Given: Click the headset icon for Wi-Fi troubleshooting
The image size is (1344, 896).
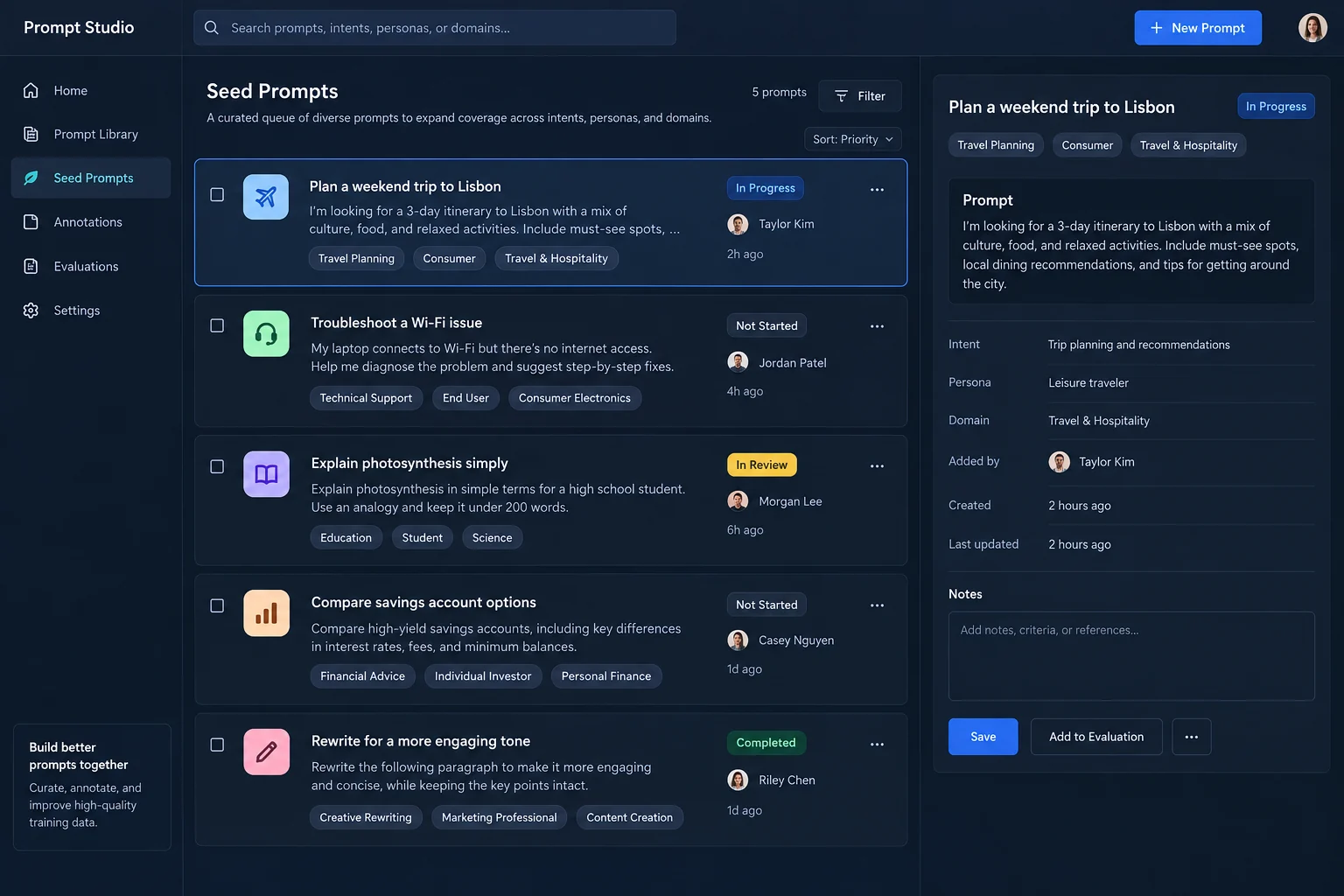Looking at the screenshot, I should point(266,333).
